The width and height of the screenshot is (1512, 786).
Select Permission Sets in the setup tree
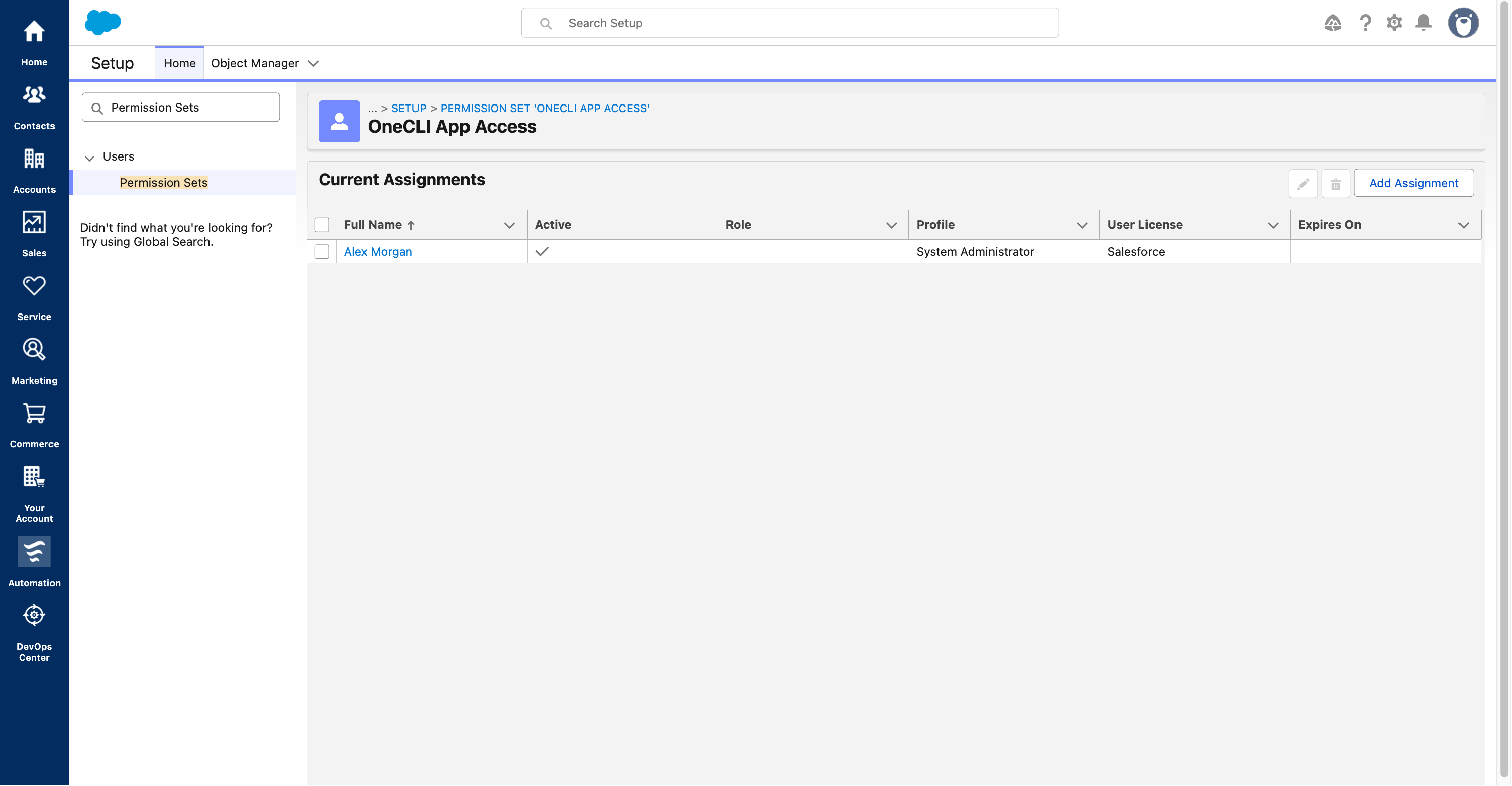point(164,183)
